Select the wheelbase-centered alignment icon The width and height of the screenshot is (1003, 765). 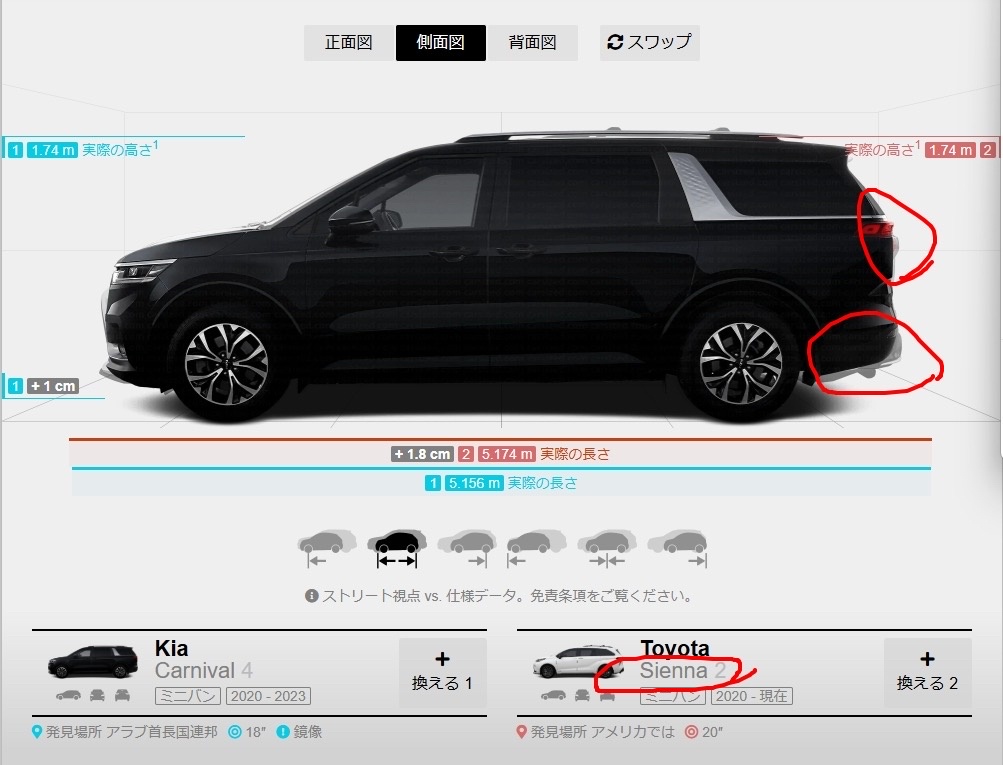[x=397, y=548]
